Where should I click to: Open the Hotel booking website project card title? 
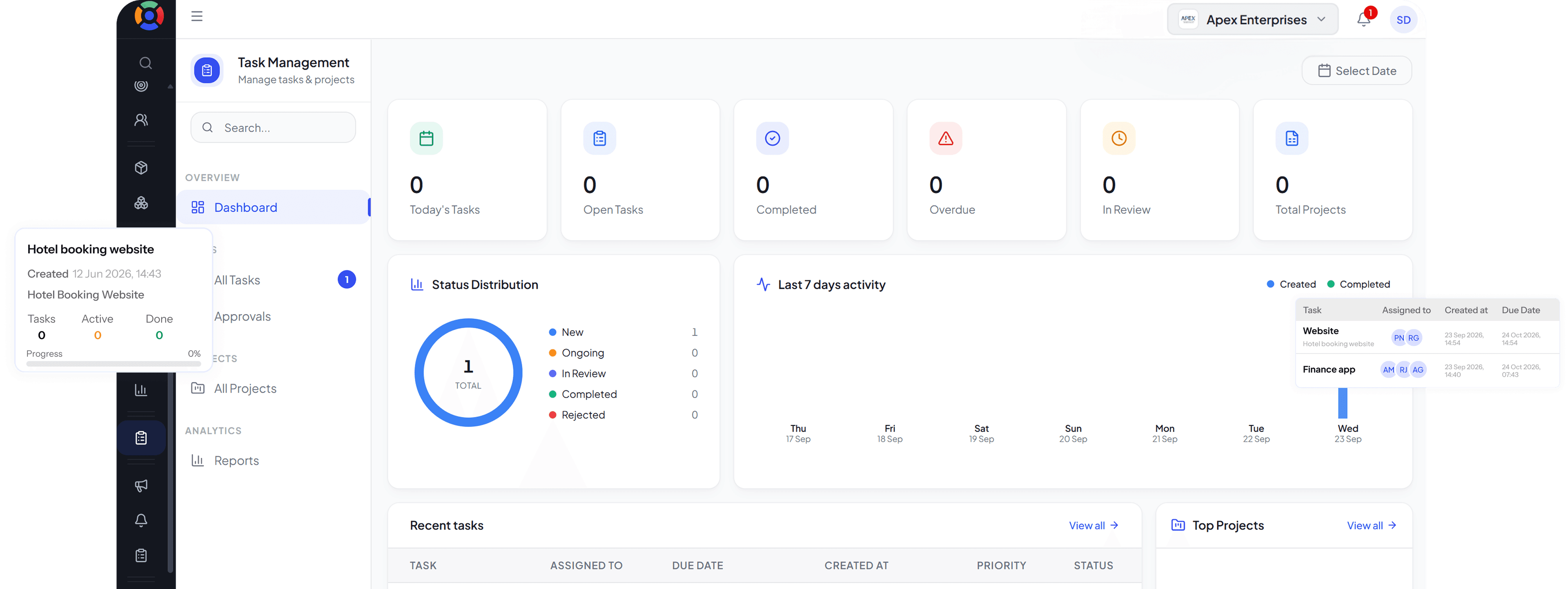(91, 249)
